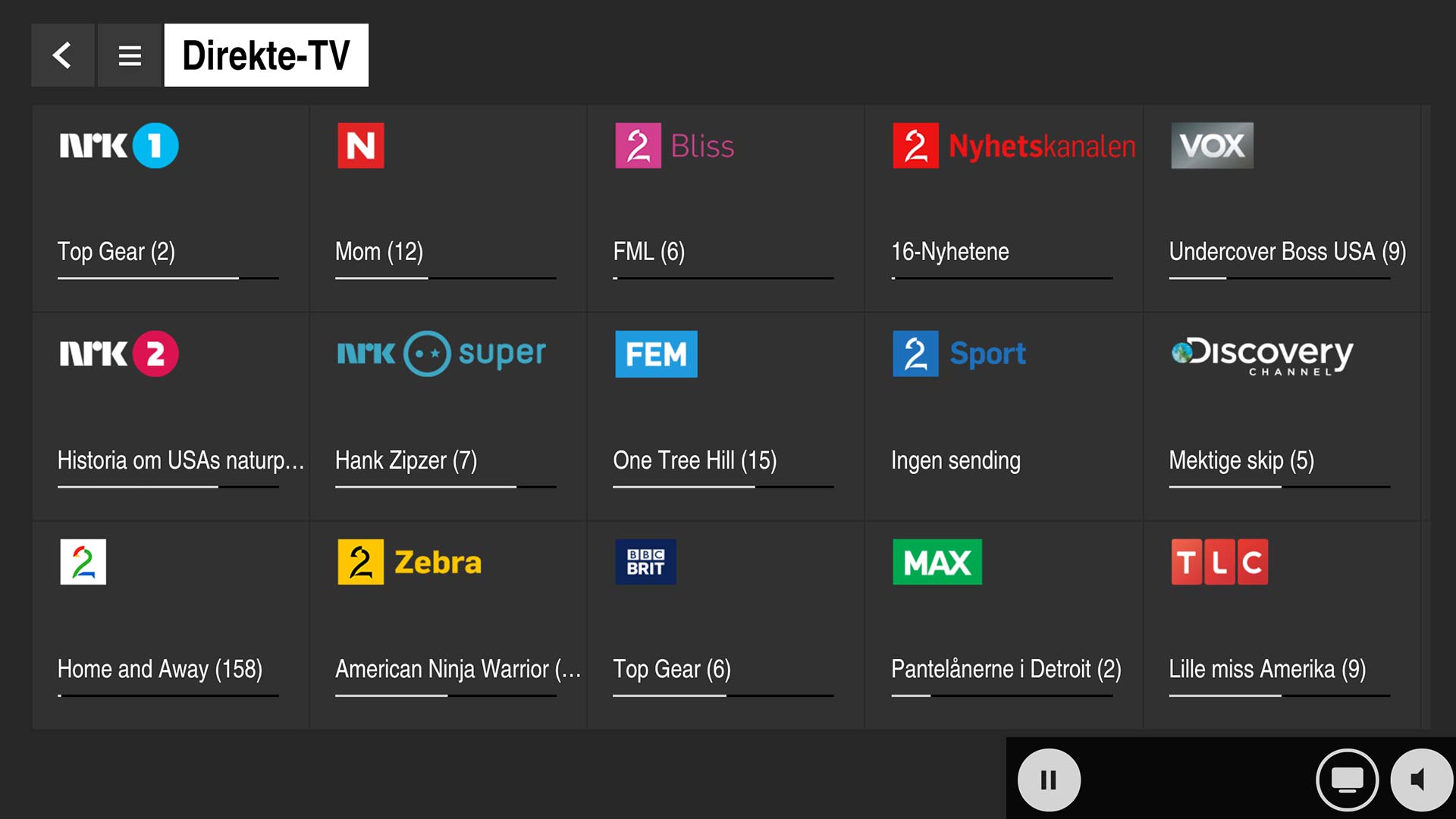Select program Top Gear (2)

pos(116,252)
